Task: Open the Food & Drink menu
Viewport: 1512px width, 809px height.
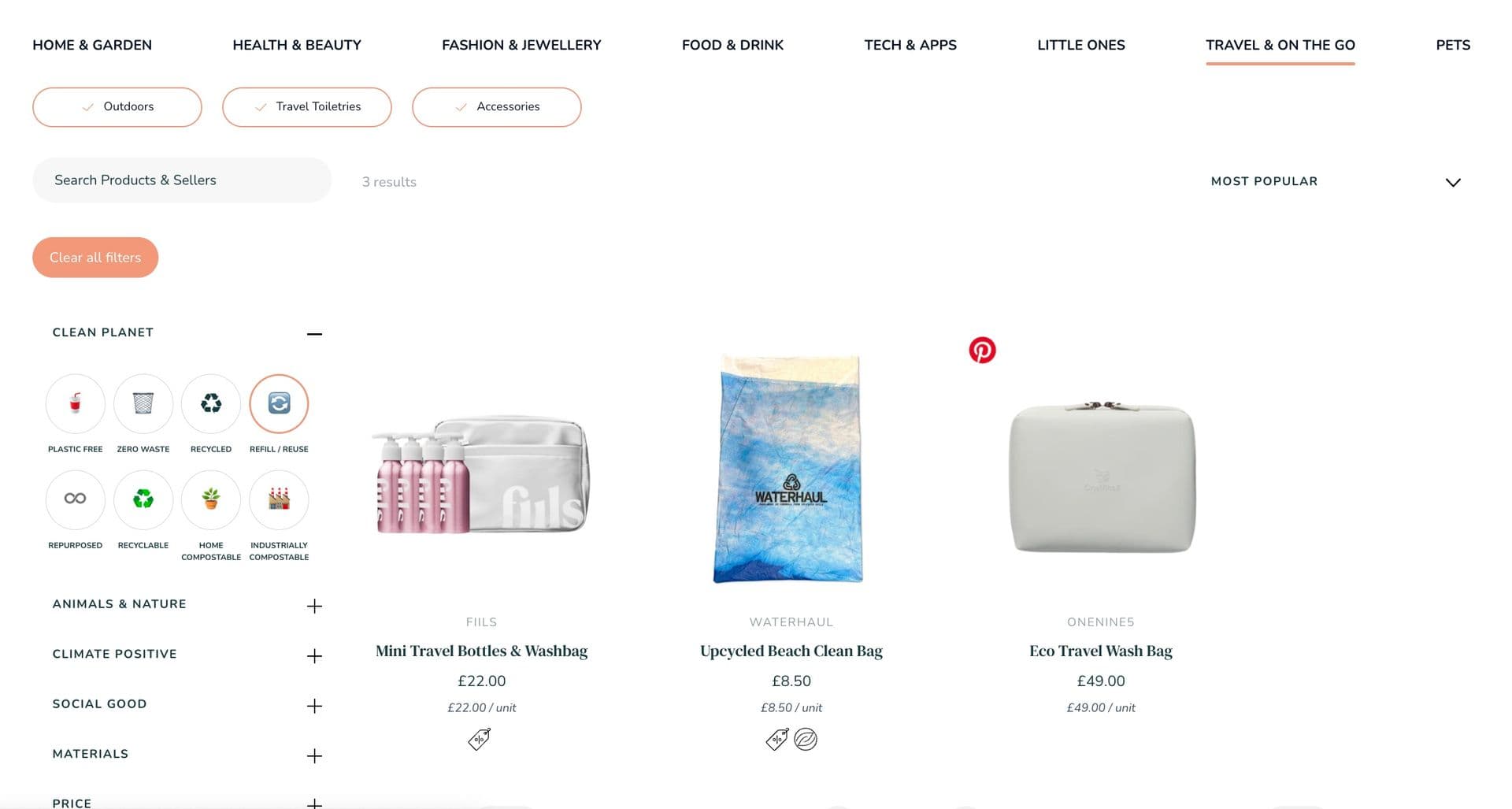Action: 732,45
